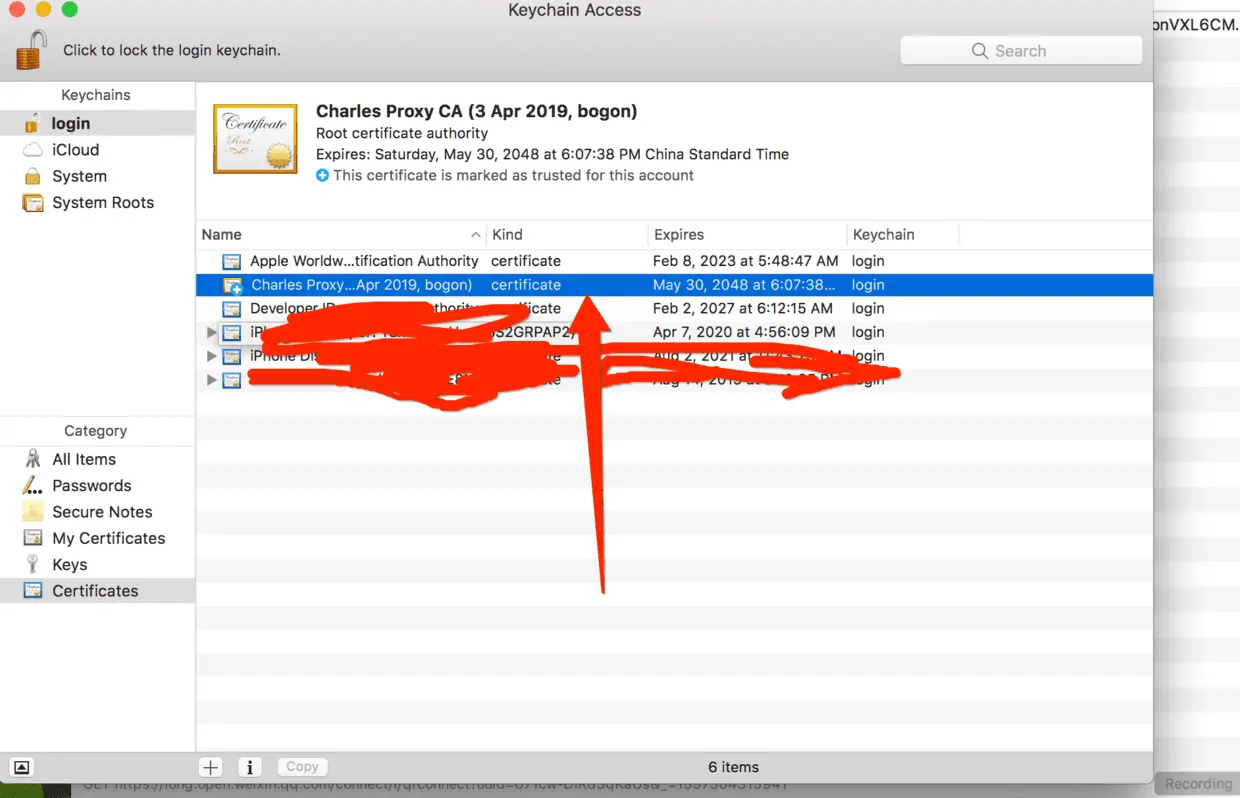Click the Keys category key icon
The image size is (1240, 798).
coord(33,564)
